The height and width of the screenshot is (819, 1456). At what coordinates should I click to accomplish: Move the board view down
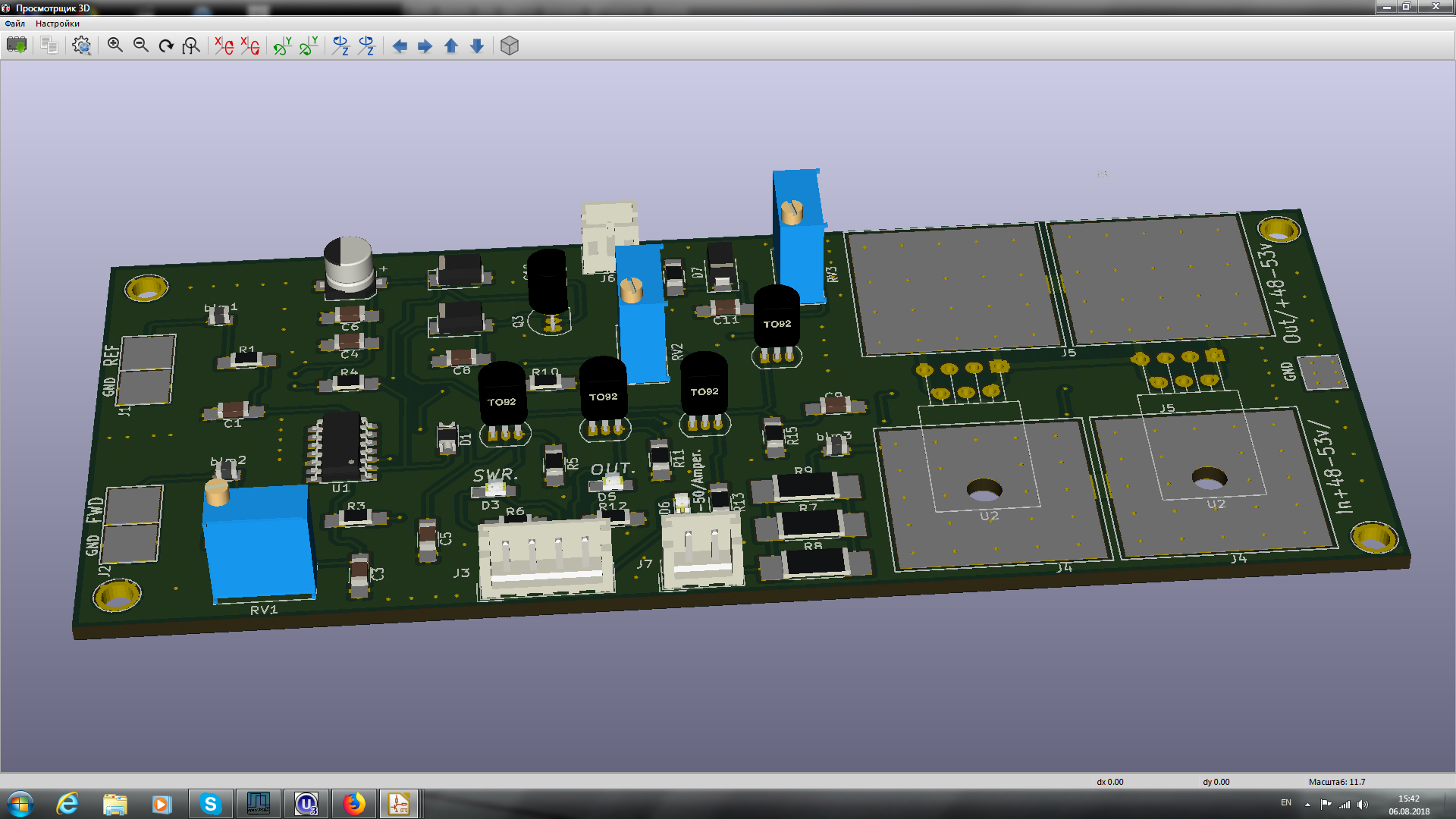477,46
